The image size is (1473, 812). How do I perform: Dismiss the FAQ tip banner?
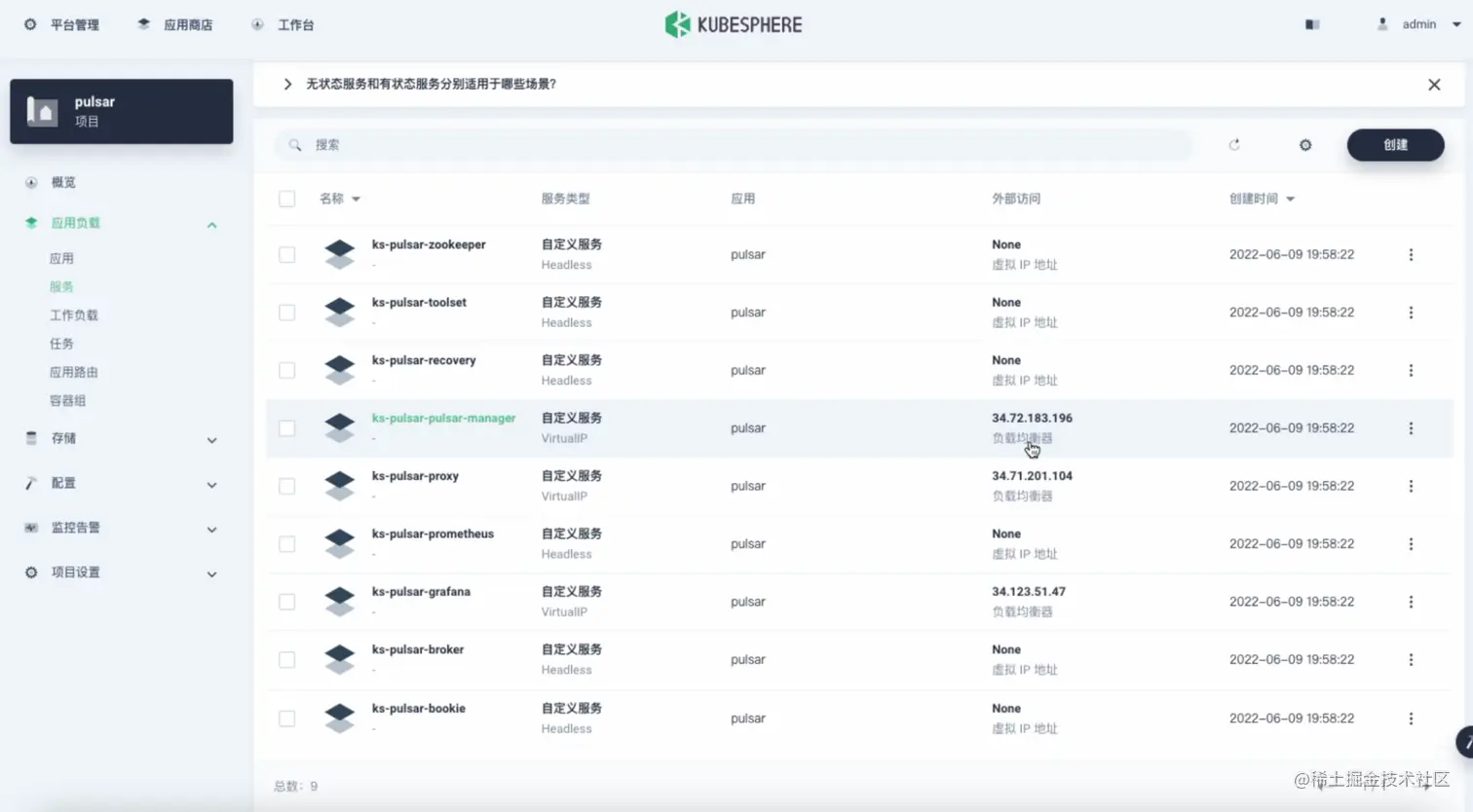(x=1434, y=85)
